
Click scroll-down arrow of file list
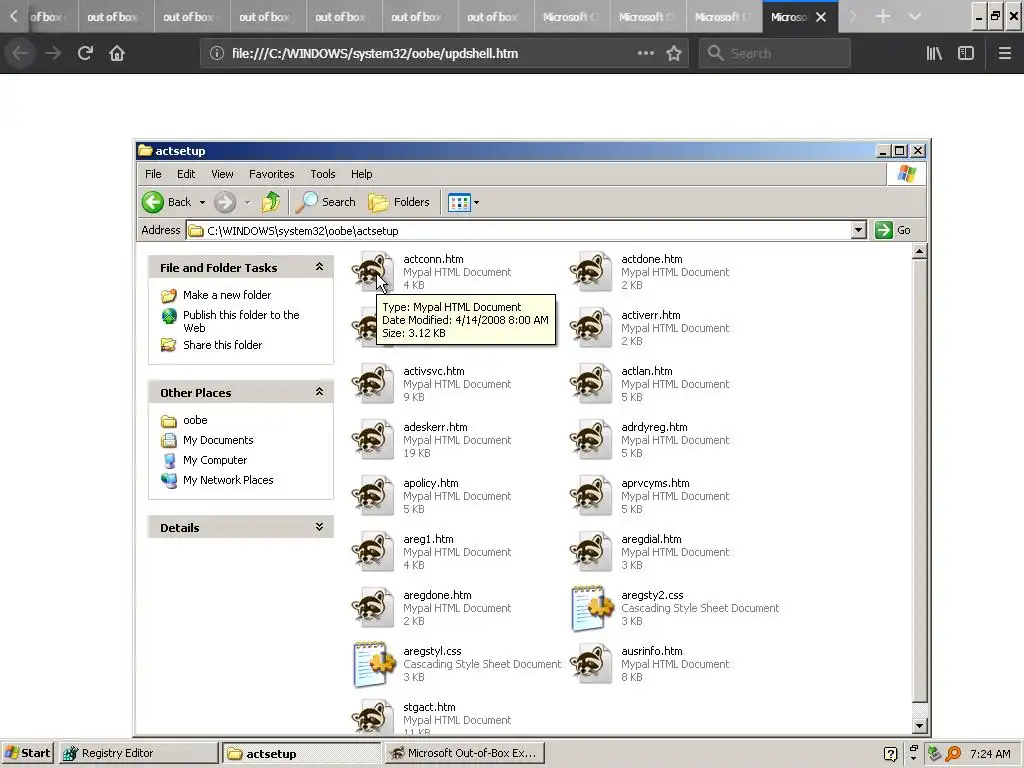pos(919,725)
